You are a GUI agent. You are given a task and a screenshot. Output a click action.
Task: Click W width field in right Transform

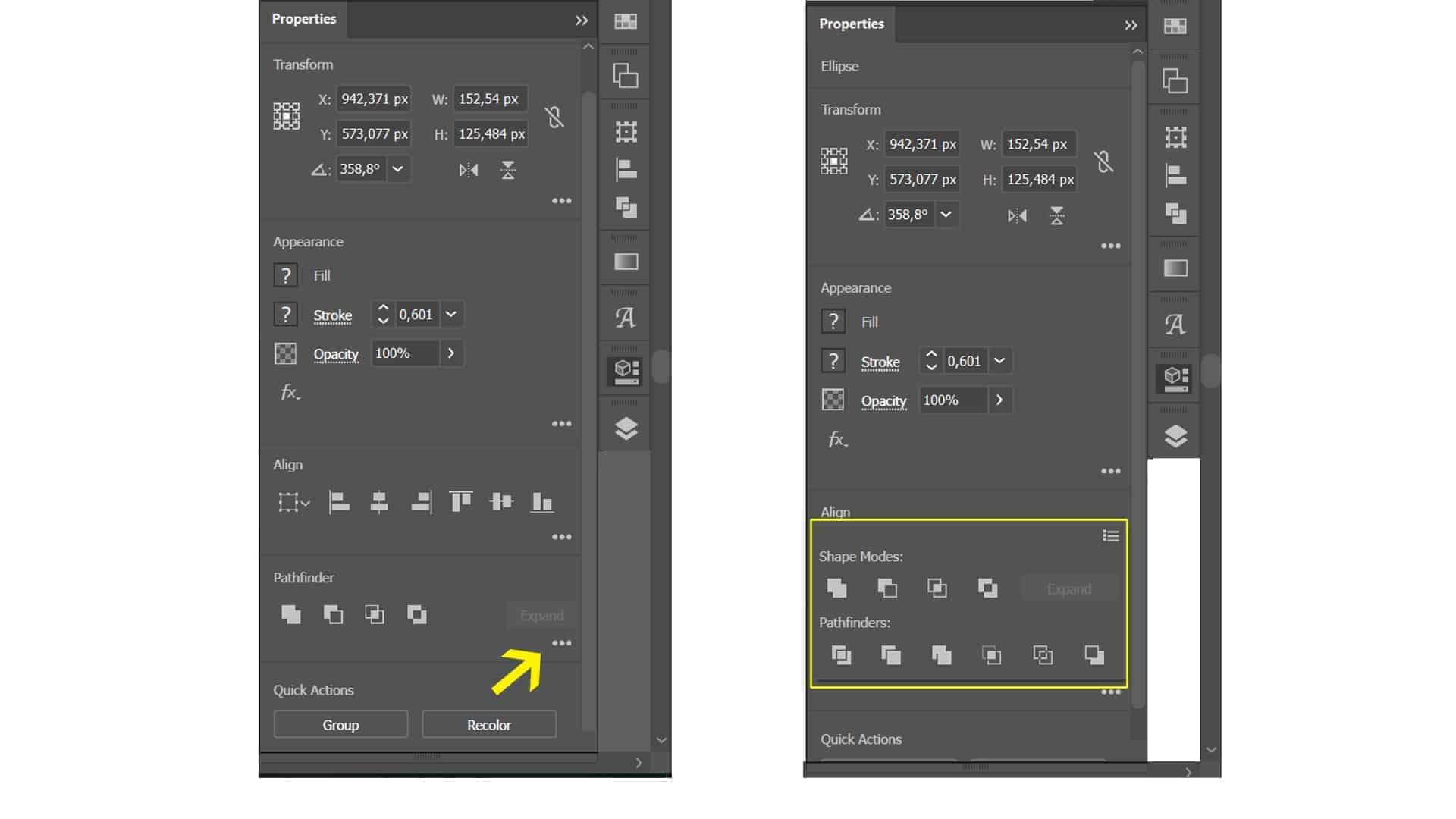[x=1038, y=144]
